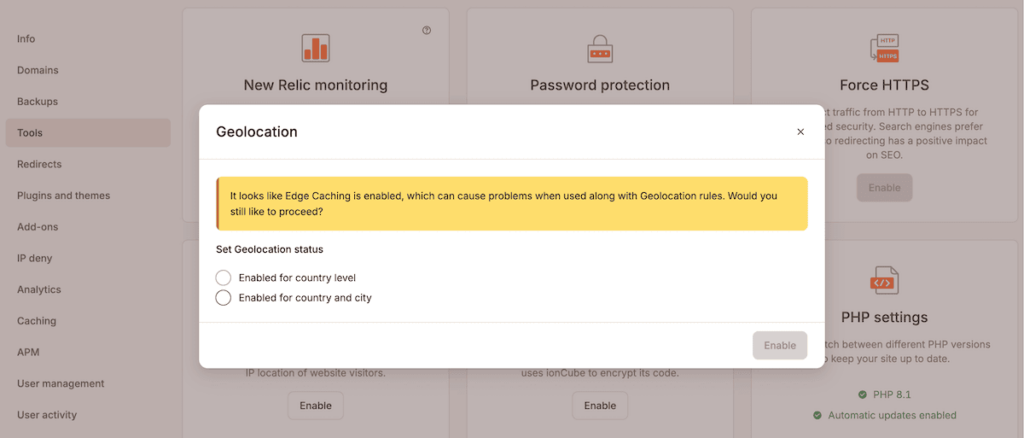This screenshot has height=438, width=1024.
Task: Click the Force HTTPS icon
Action: pyautogui.click(x=884, y=48)
